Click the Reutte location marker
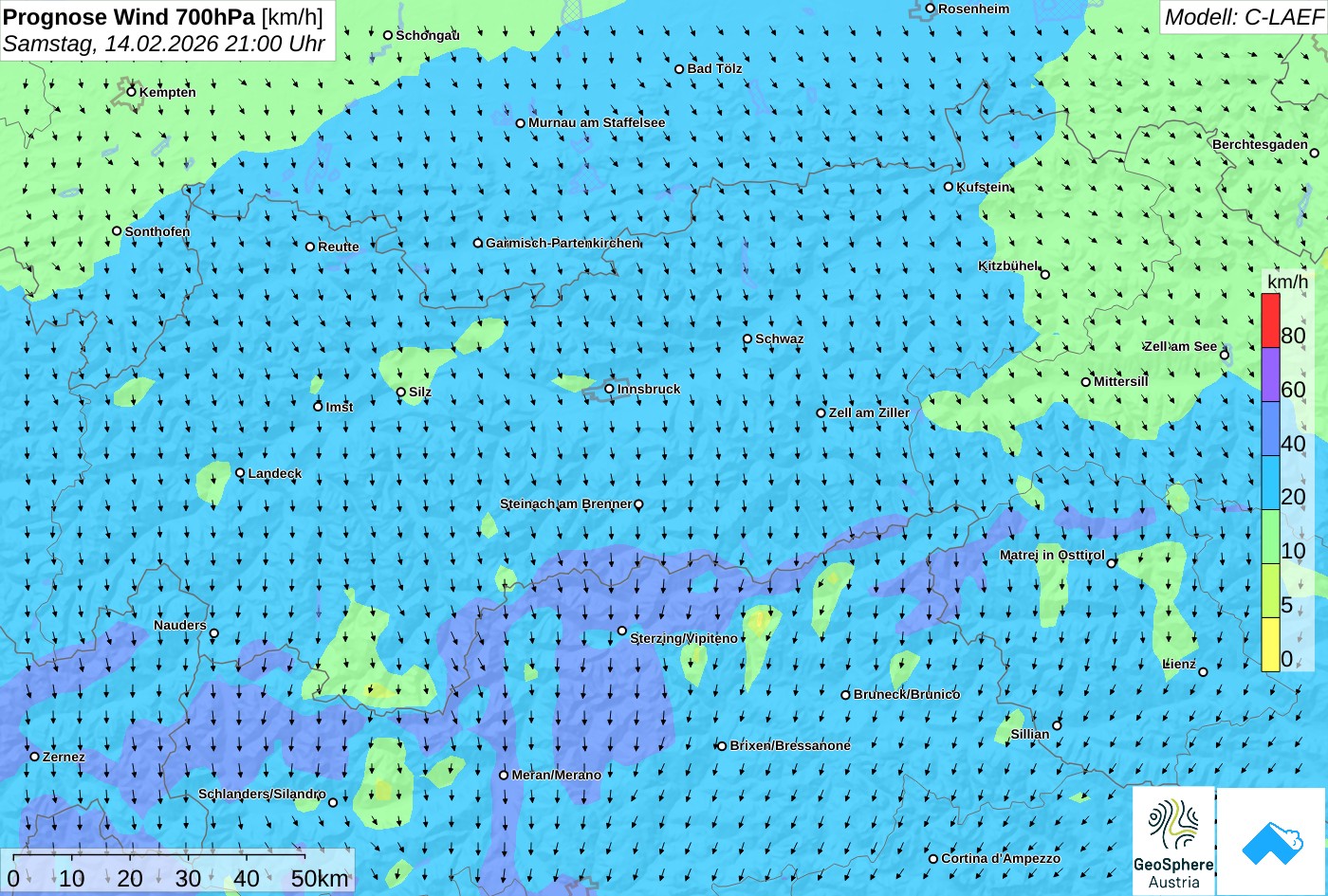The height and width of the screenshot is (896, 1328). click(310, 247)
